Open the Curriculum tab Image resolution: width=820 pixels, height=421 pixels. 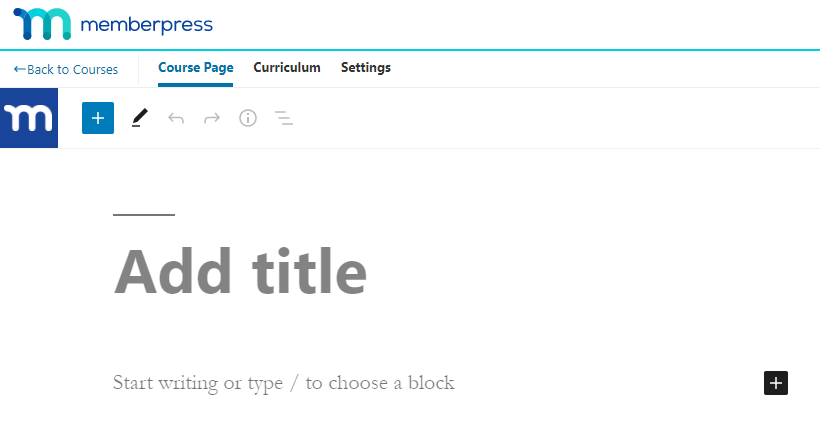[287, 68]
